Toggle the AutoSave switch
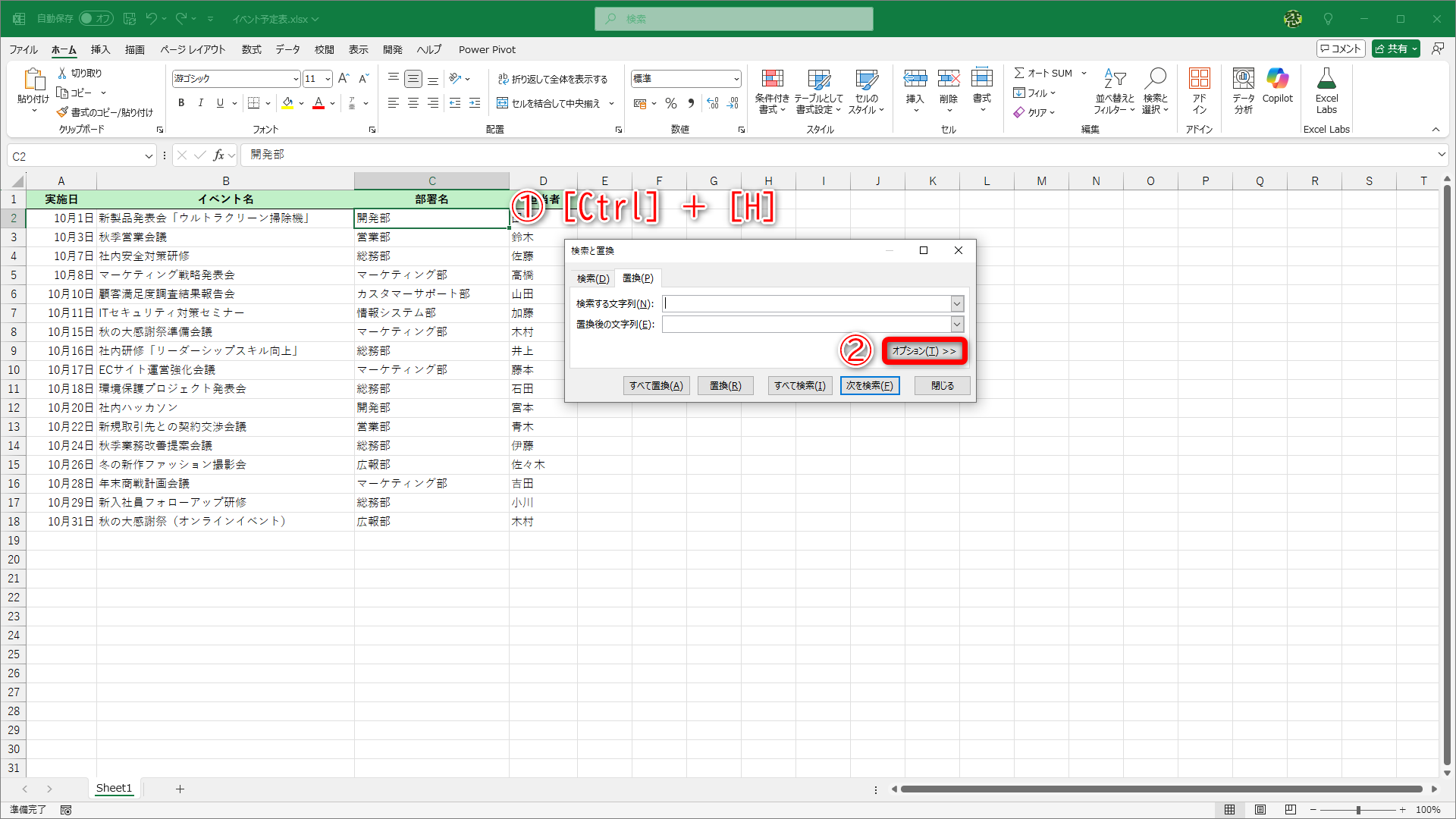The width and height of the screenshot is (1456, 819). tap(96, 18)
